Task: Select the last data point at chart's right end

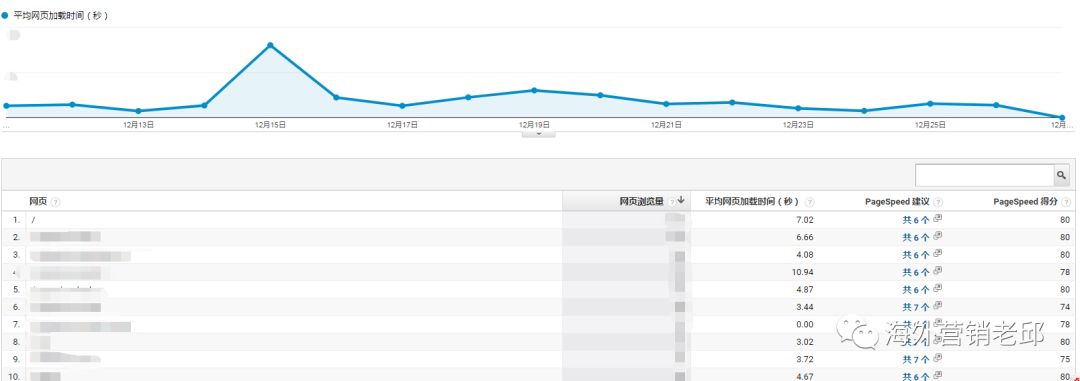Action: click(x=1062, y=118)
